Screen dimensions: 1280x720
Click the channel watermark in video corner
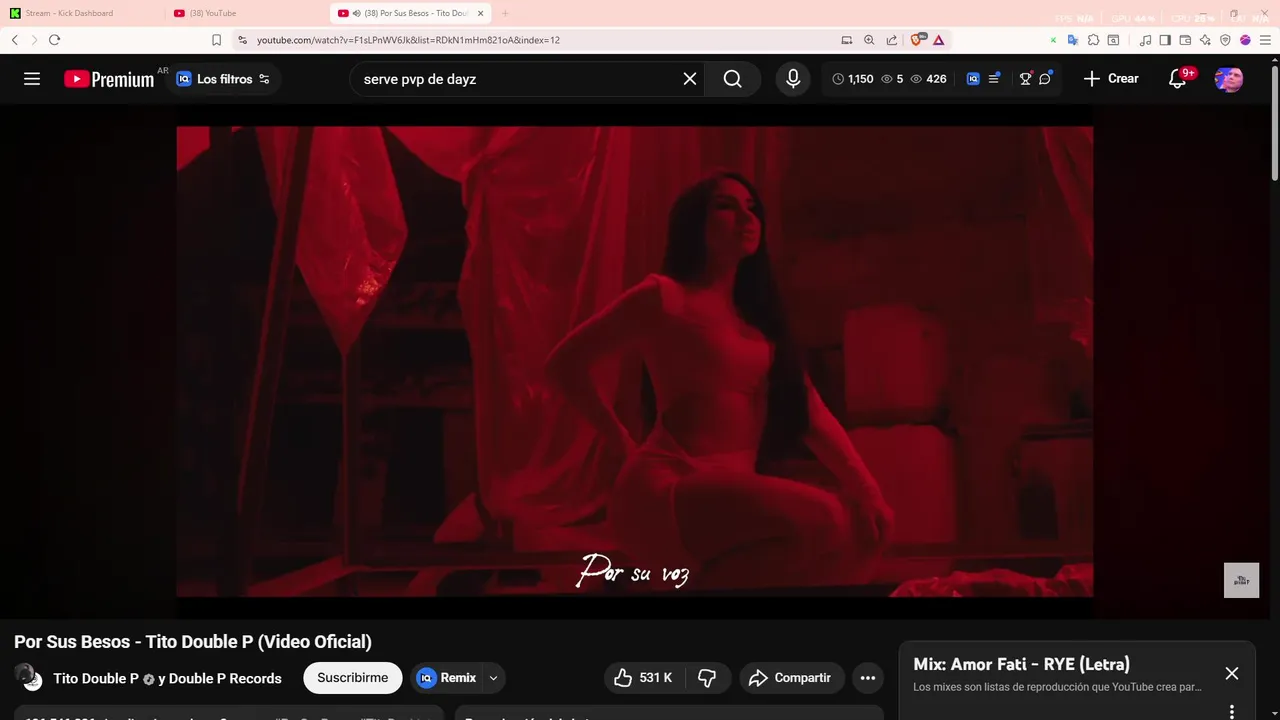point(1241,581)
